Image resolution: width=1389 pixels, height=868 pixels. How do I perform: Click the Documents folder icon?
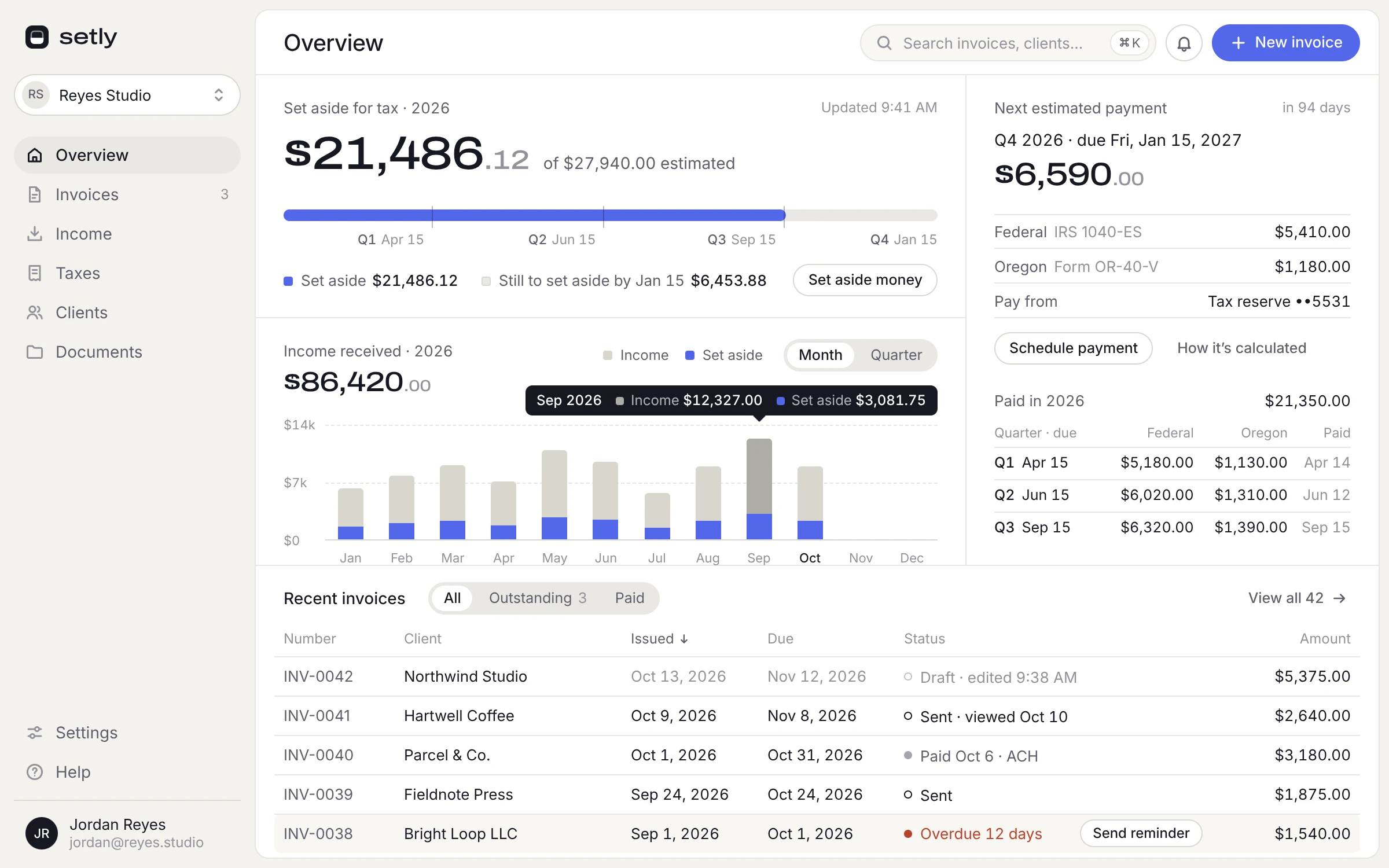(35, 352)
